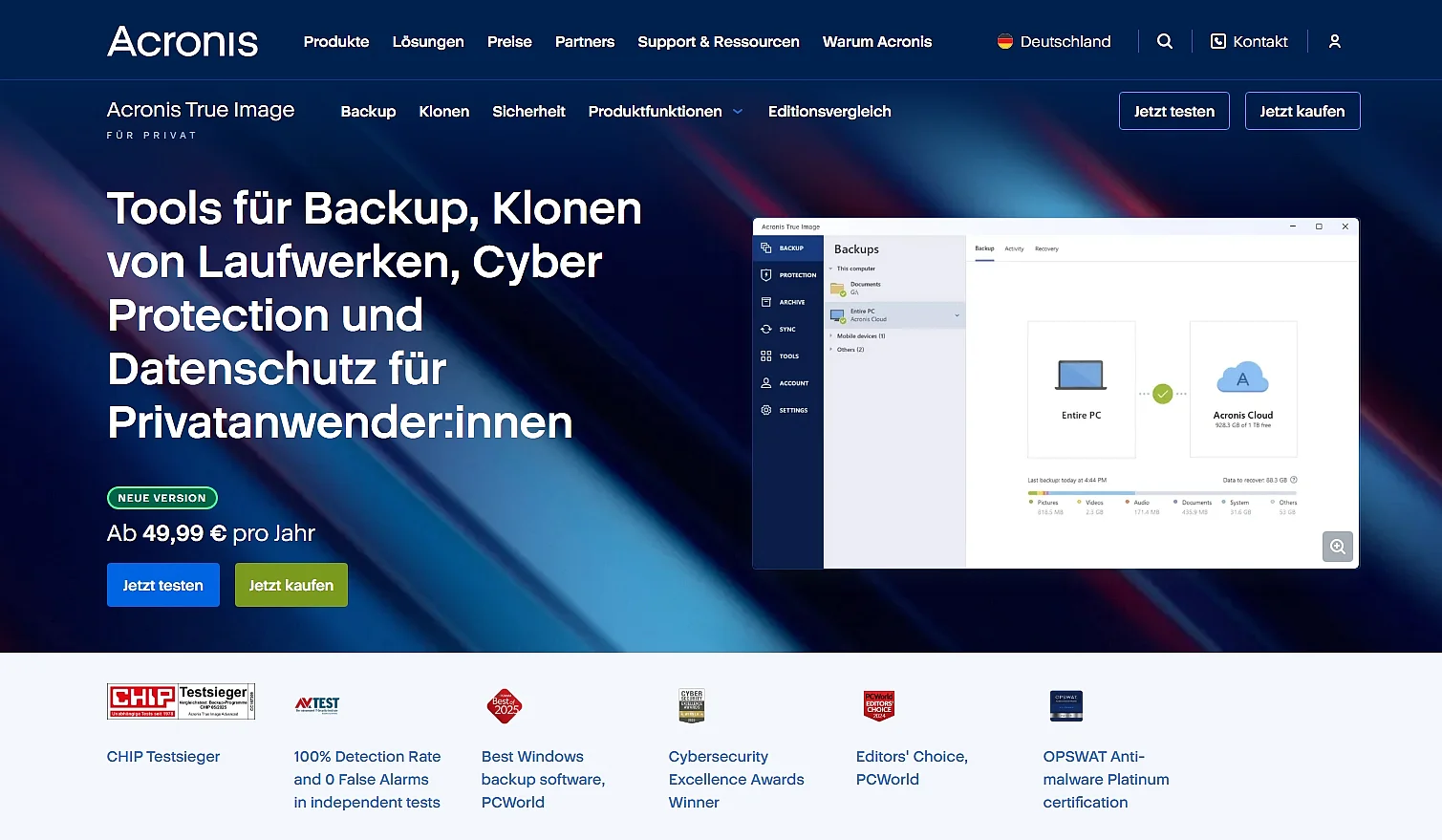Click the storage usage bar in screenshot
This screenshot has width=1442, height=840.
1162,493
